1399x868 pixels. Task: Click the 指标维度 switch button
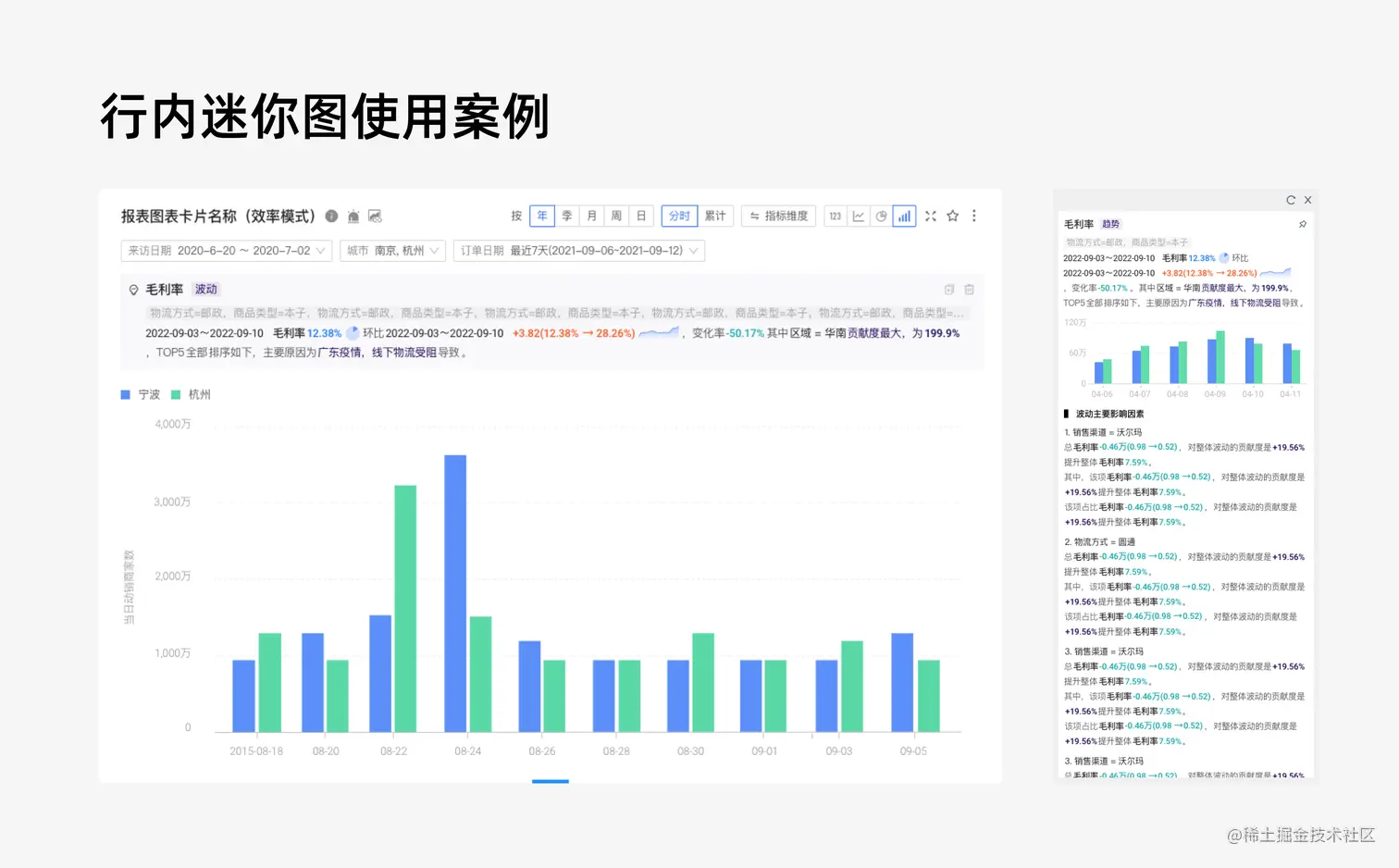coord(779,216)
